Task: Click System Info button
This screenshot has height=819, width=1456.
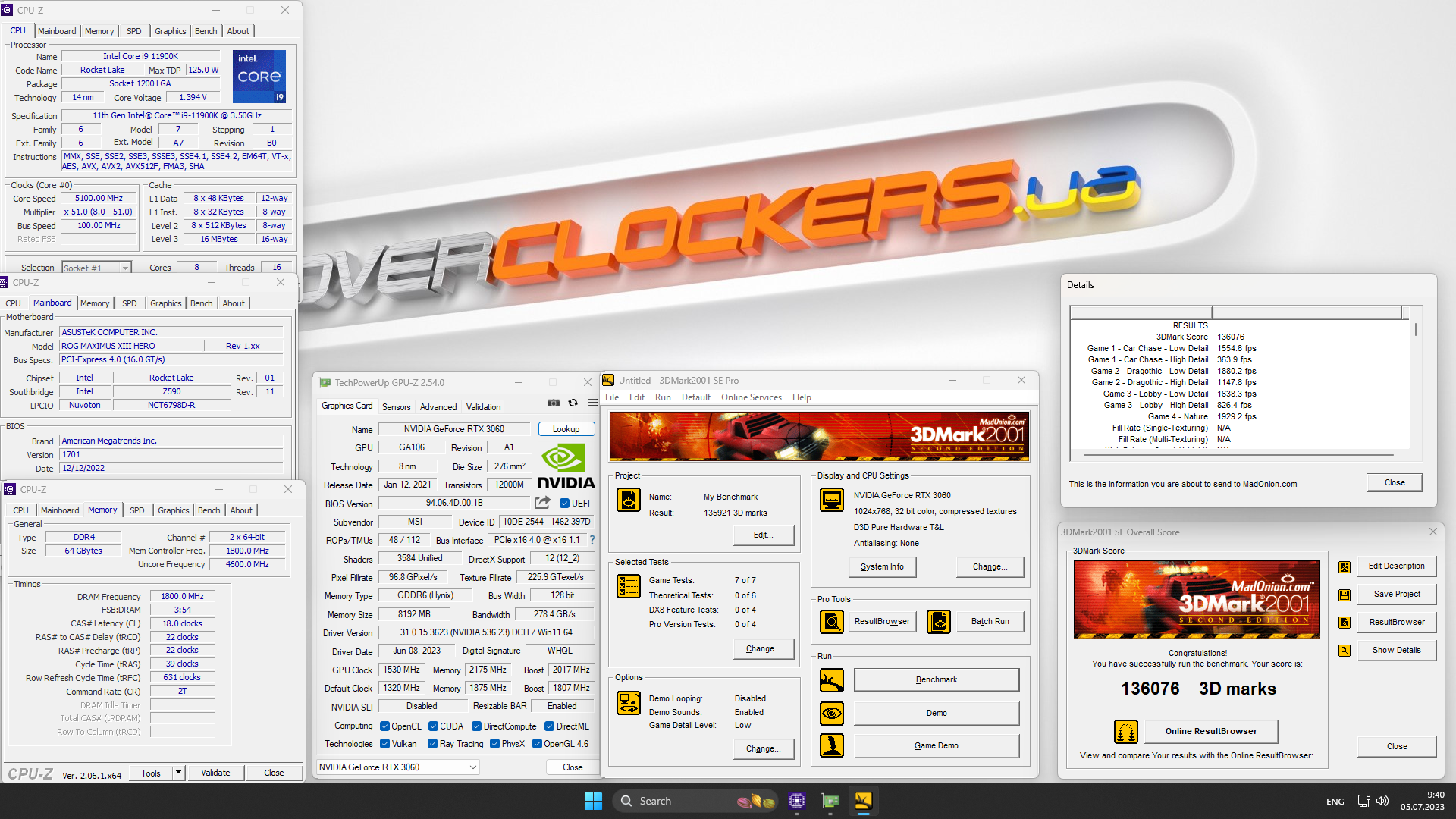Action: pos(882,566)
